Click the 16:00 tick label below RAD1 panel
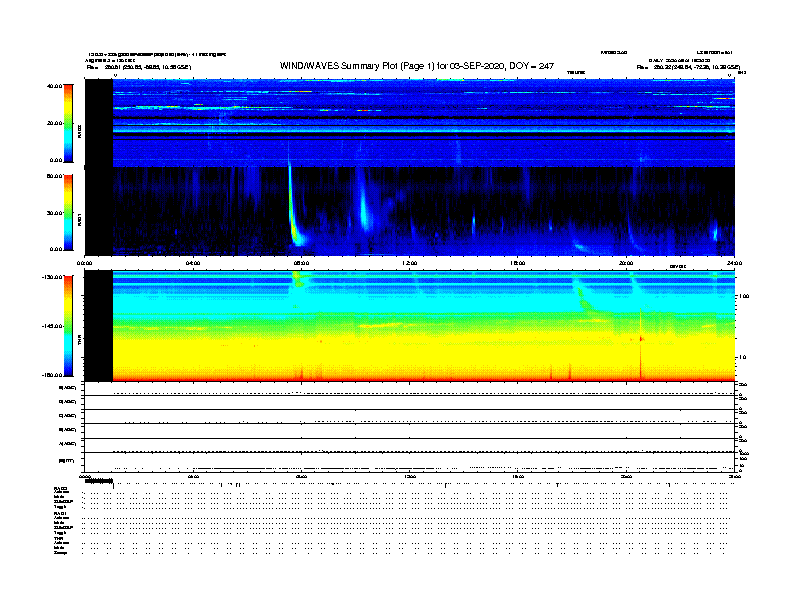The height and width of the screenshot is (612, 792). point(518,263)
